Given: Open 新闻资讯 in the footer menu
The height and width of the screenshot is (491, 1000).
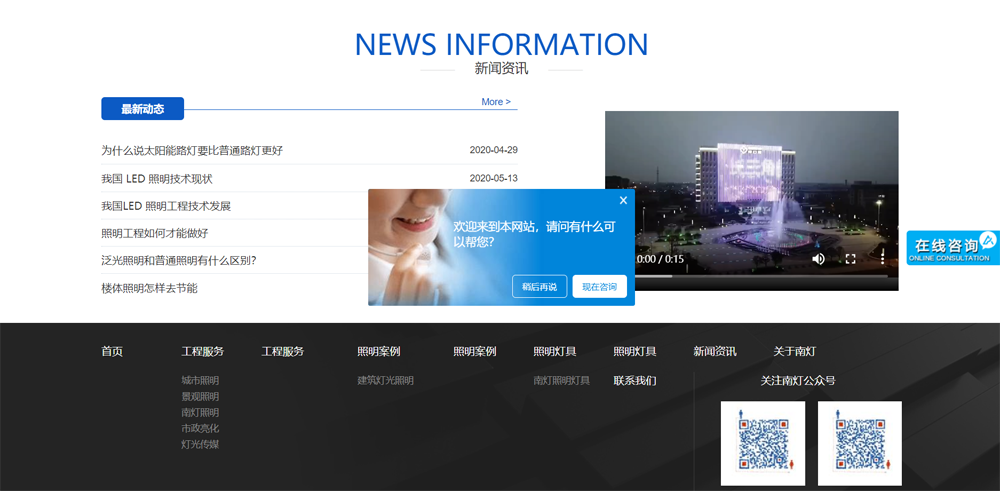Looking at the screenshot, I should click(714, 352).
